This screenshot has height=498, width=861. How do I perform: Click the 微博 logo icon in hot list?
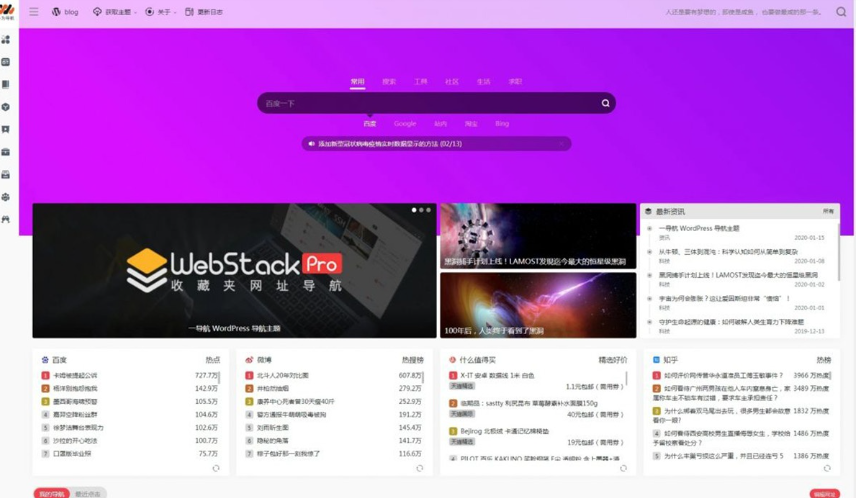click(249, 360)
